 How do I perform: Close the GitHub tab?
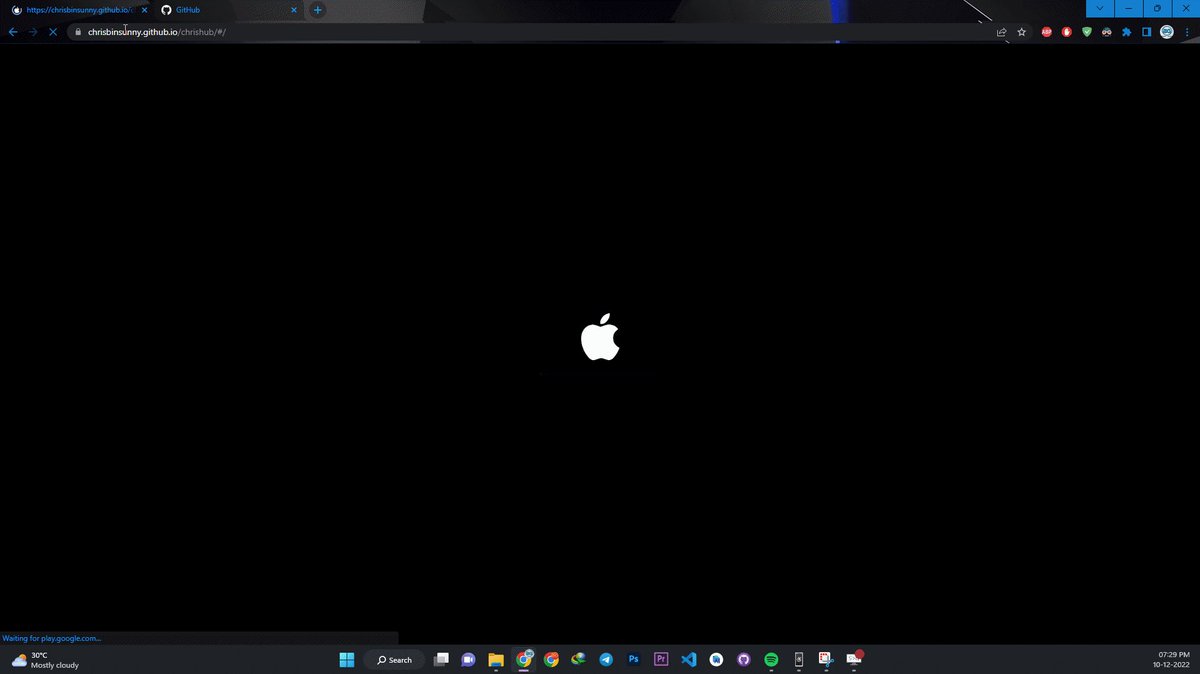pos(294,10)
